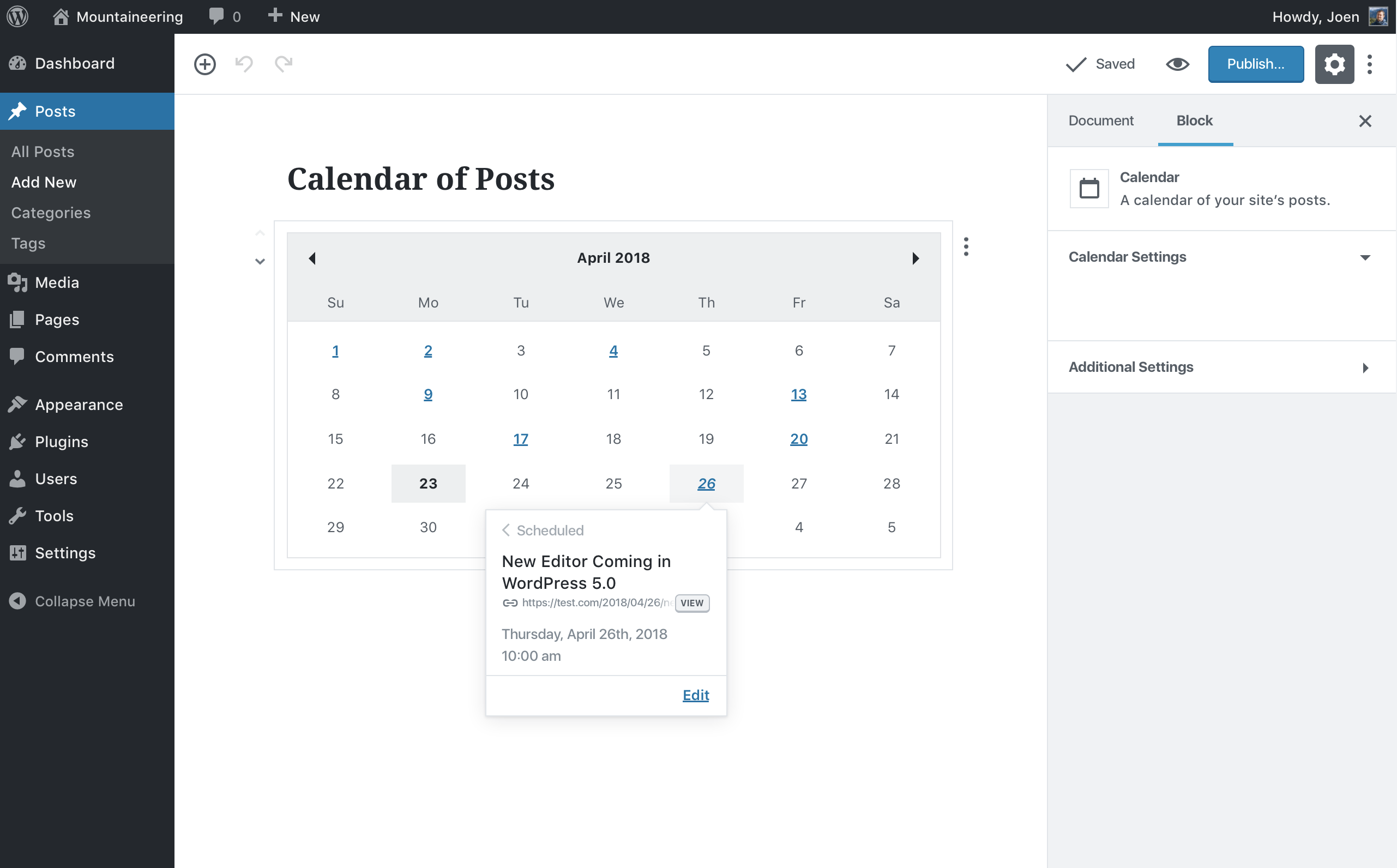This screenshot has width=1397, height=868.
Task: Click calendar date 26 link
Action: coord(707,484)
